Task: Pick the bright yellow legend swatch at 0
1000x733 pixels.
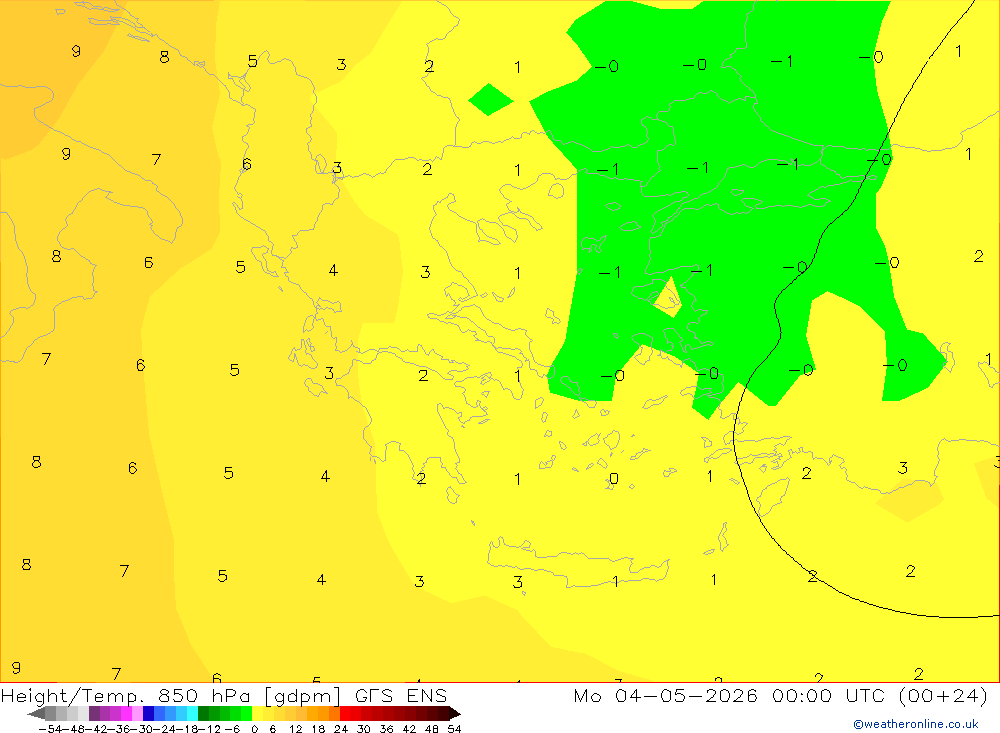Action: point(258,713)
